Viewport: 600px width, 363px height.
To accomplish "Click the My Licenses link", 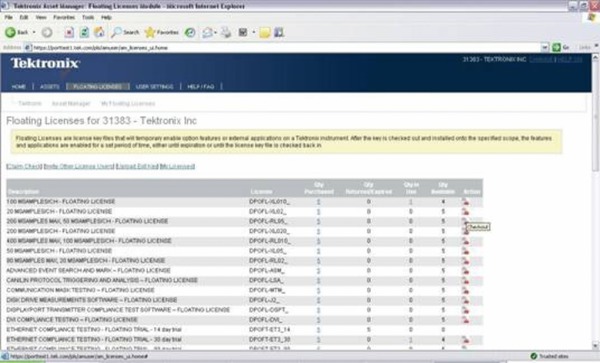I will click(x=177, y=166).
